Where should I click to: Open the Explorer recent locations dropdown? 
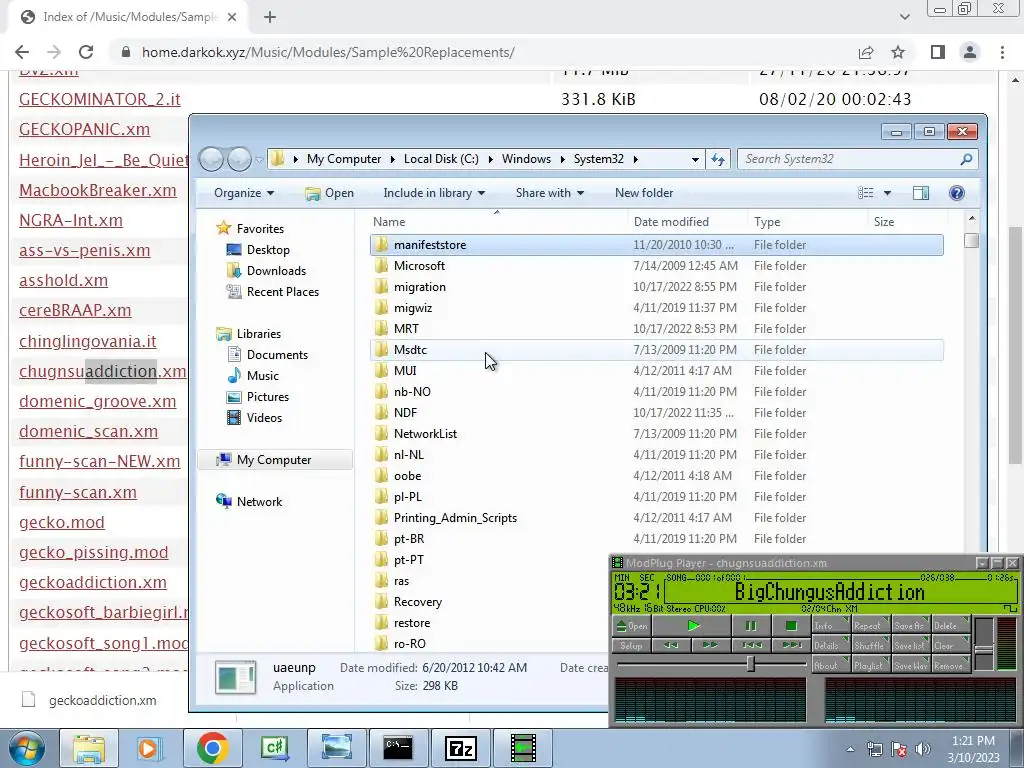259,159
